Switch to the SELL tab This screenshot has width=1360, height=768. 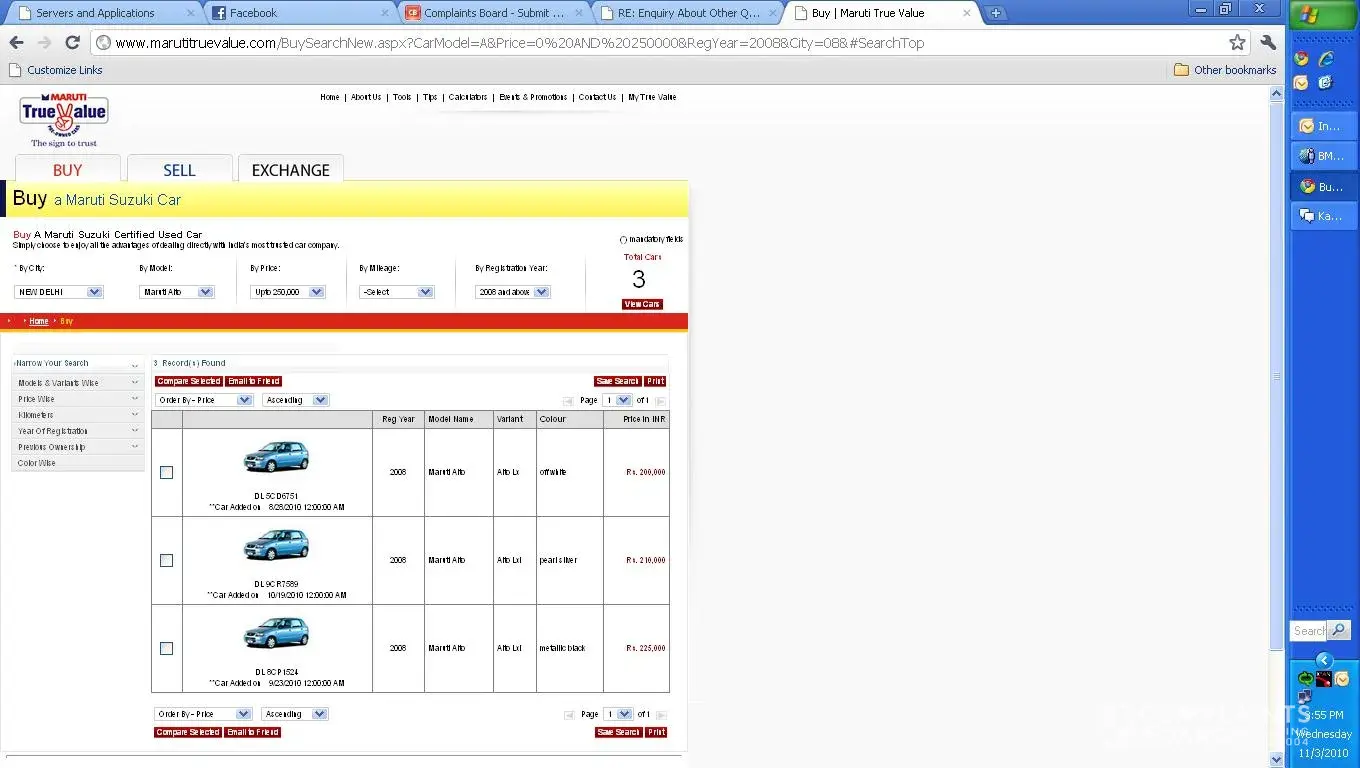click(180, 169)
